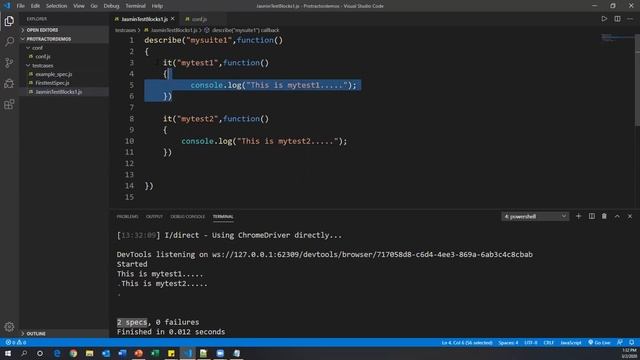Maximize the terminal panel size

(617, 216)
